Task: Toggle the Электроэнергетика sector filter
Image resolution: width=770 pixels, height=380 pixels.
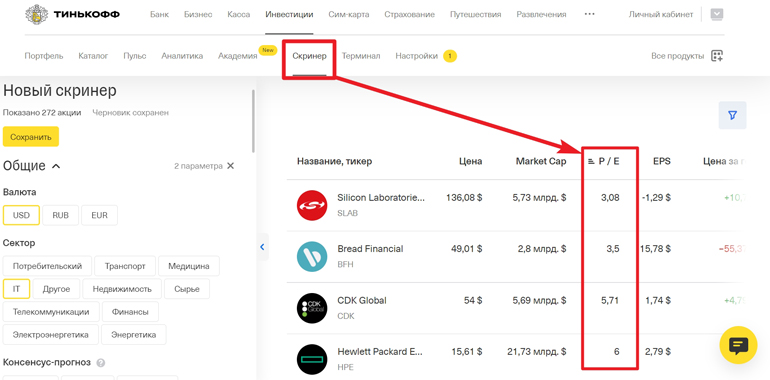Action: pos(51,335)
